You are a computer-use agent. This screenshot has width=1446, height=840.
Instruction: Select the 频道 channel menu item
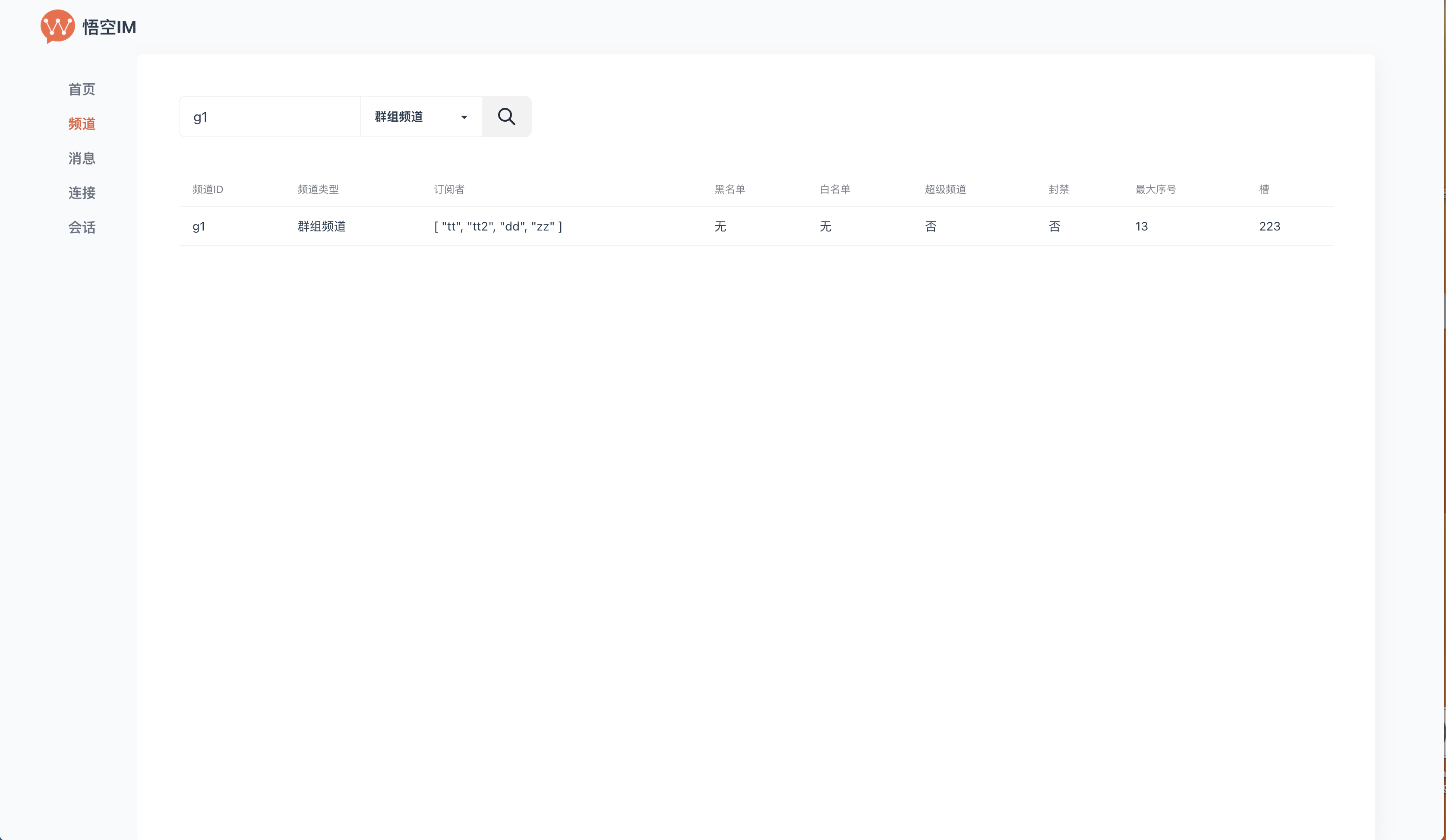pos(82,123)
